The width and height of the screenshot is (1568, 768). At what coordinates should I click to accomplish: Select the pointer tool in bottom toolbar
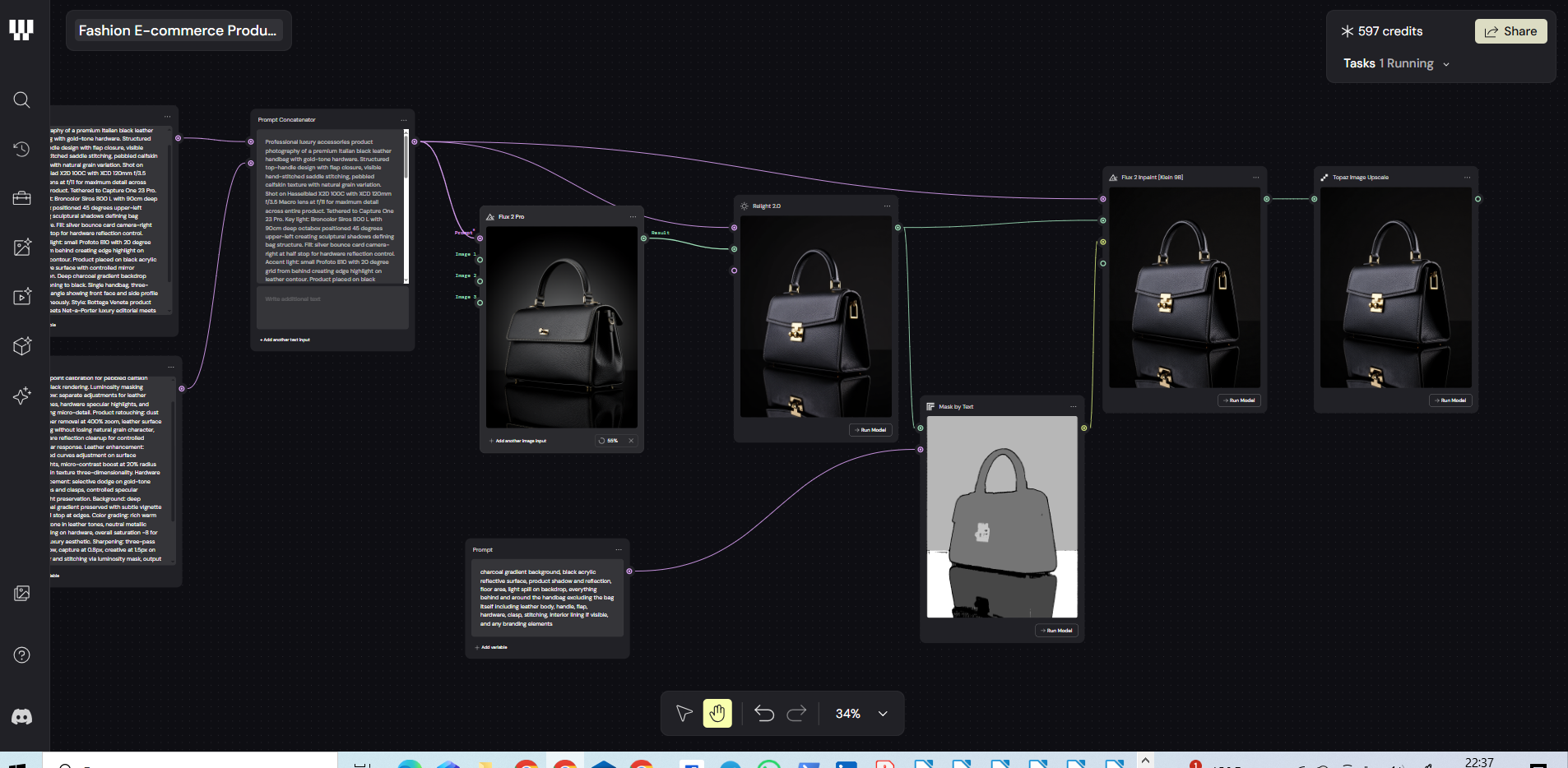683,713
